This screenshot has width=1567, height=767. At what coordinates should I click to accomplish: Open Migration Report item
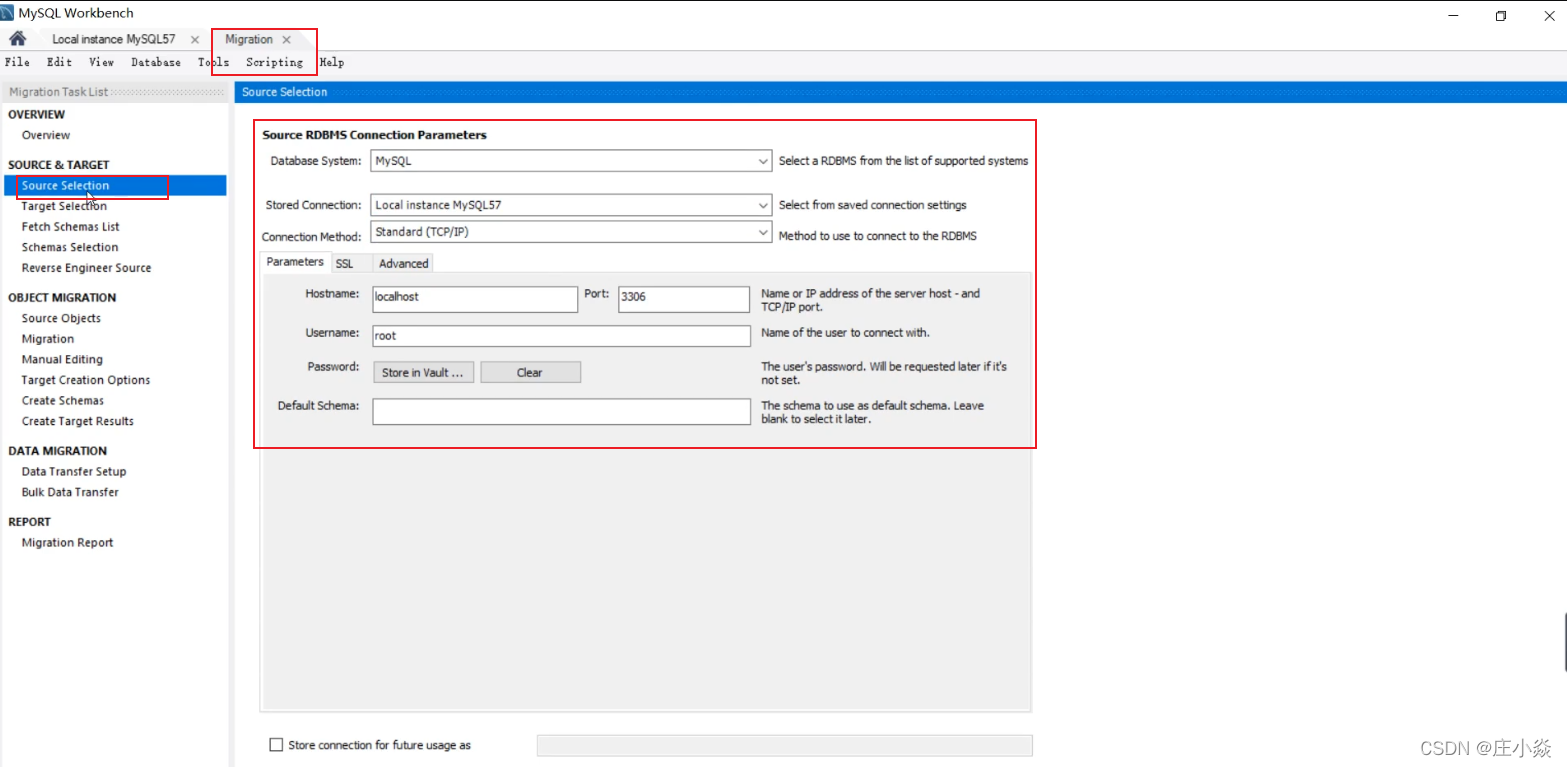pos(67,542)
